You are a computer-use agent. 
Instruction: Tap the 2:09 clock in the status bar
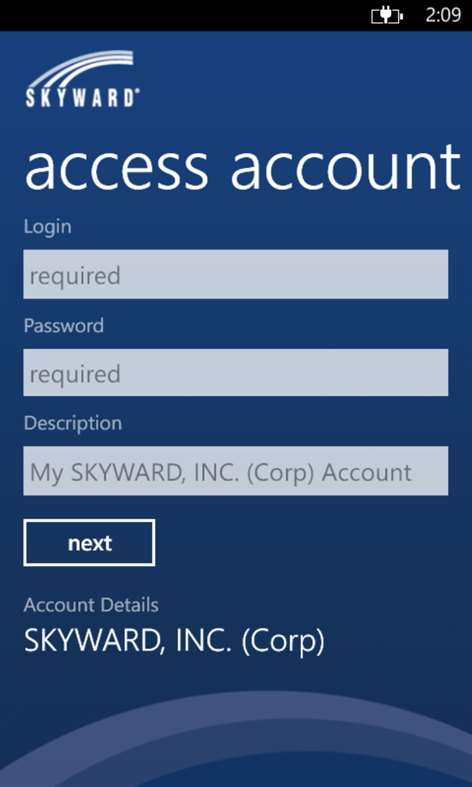tap(443, 15)
